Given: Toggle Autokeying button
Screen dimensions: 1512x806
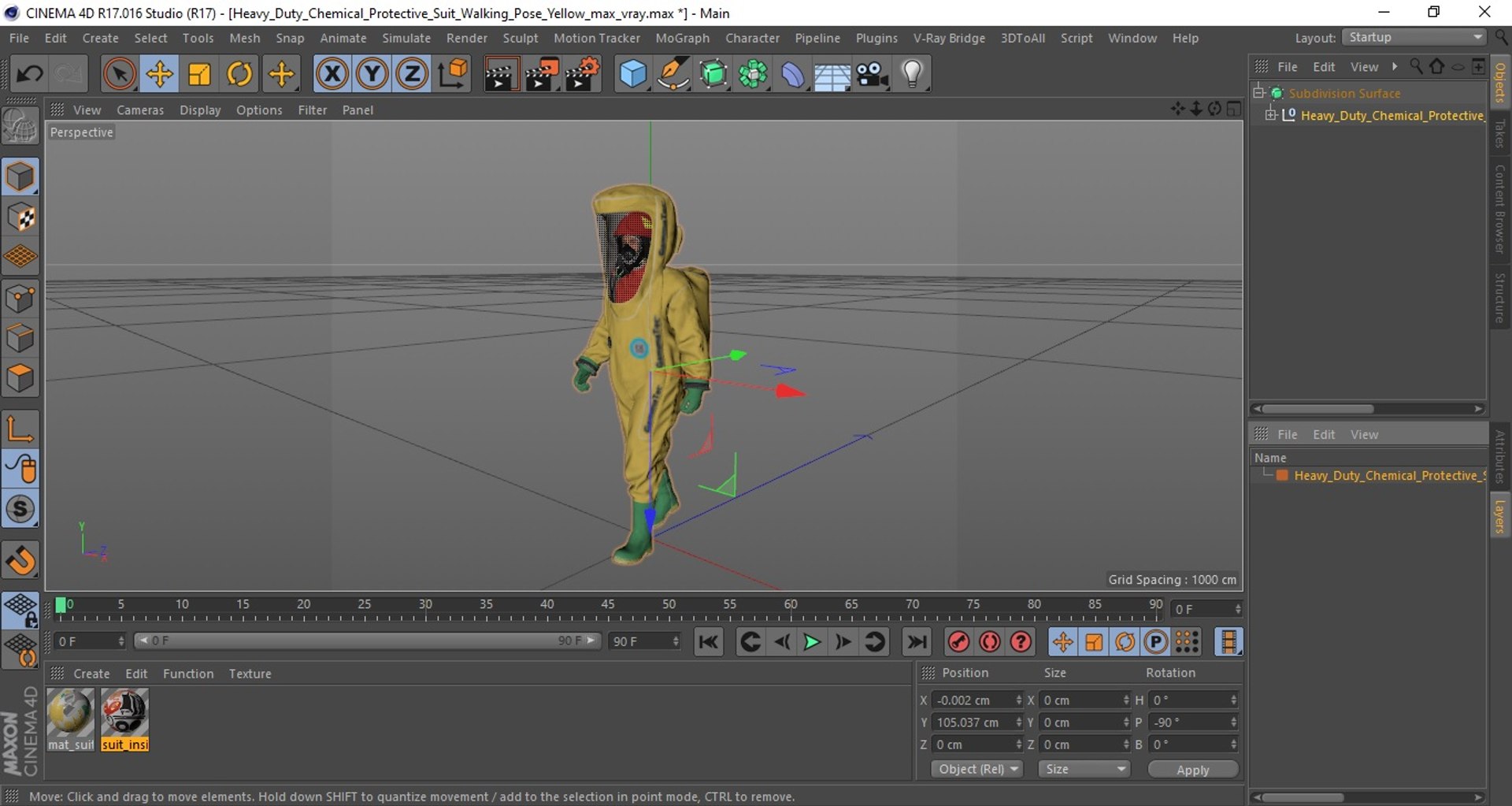Looking at the screenshot, I should click(990, 642).
